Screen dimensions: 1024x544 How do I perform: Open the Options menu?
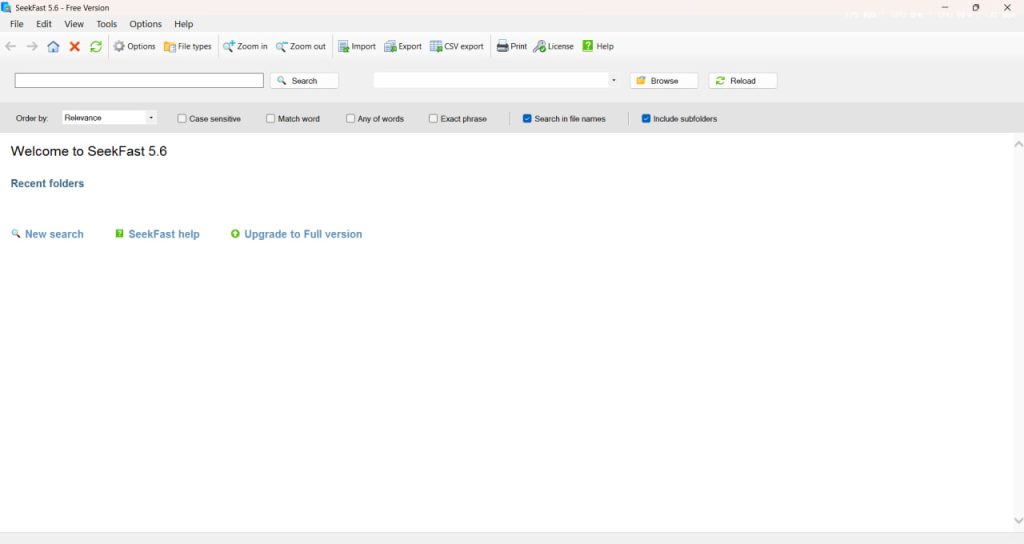[145, 24]
